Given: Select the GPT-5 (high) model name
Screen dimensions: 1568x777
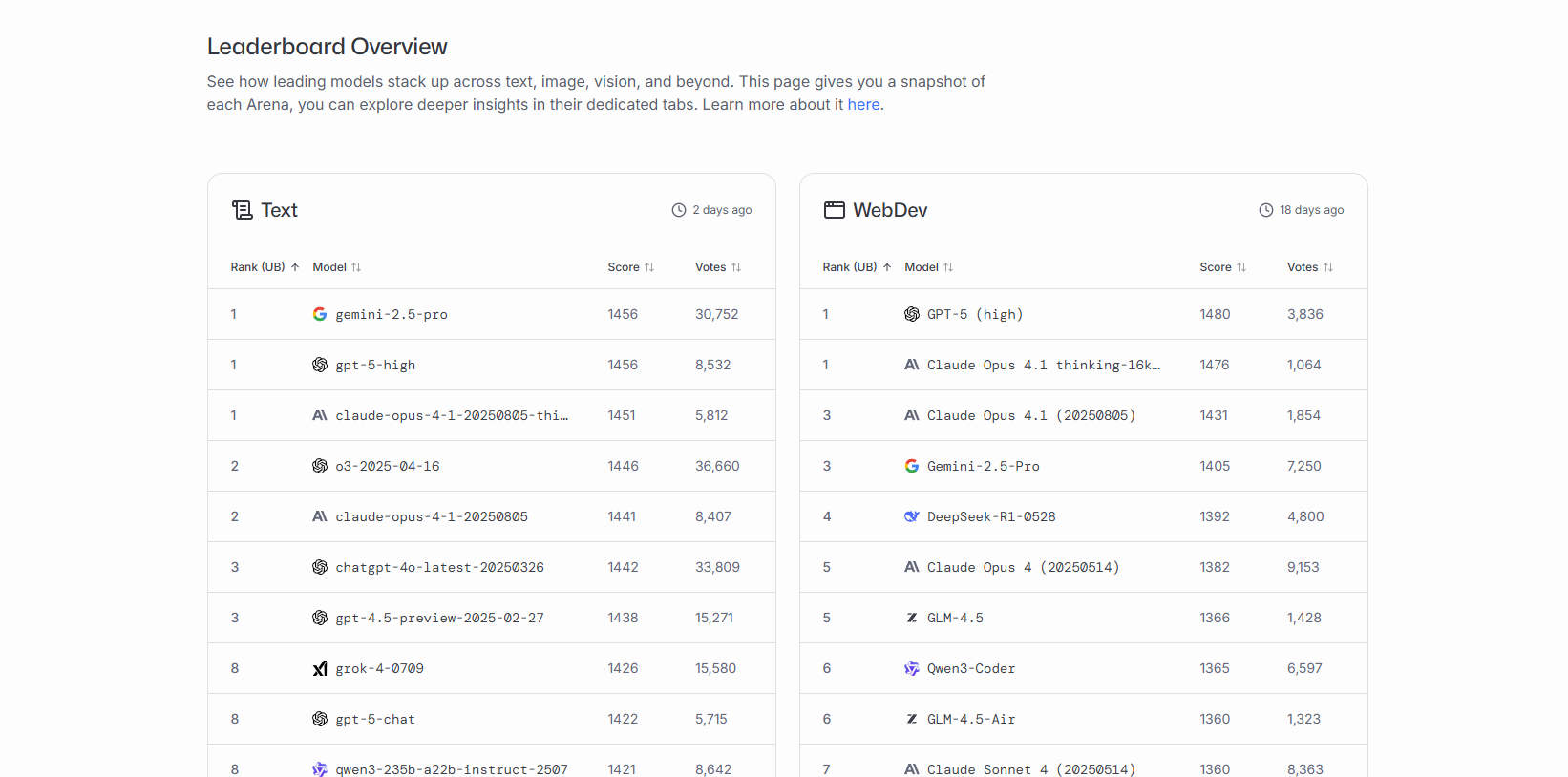Looking at the screenshot, I should (x=975, y=314).
